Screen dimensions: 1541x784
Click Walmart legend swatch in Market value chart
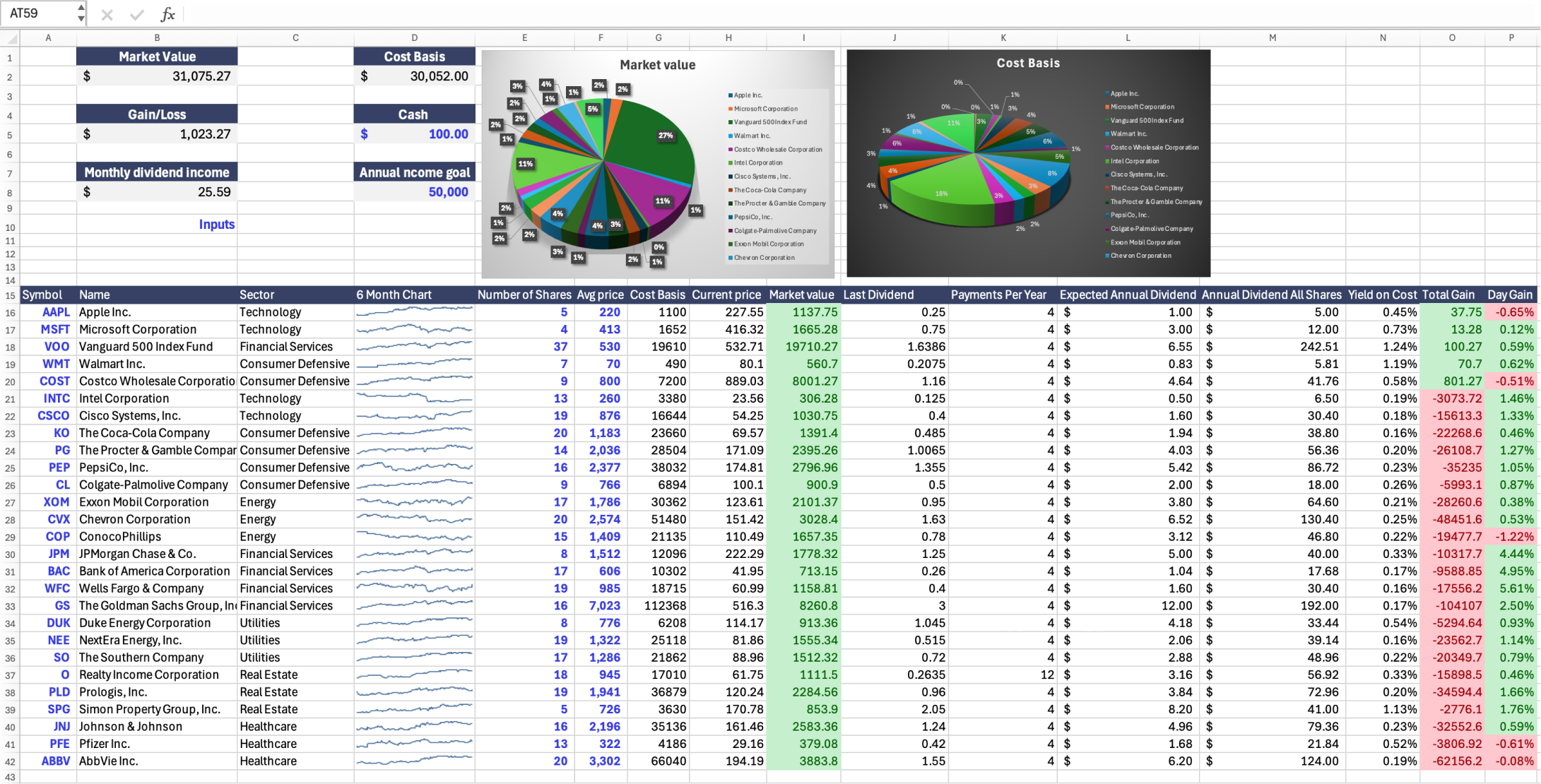pyautogui.click(x=731, y=136)
